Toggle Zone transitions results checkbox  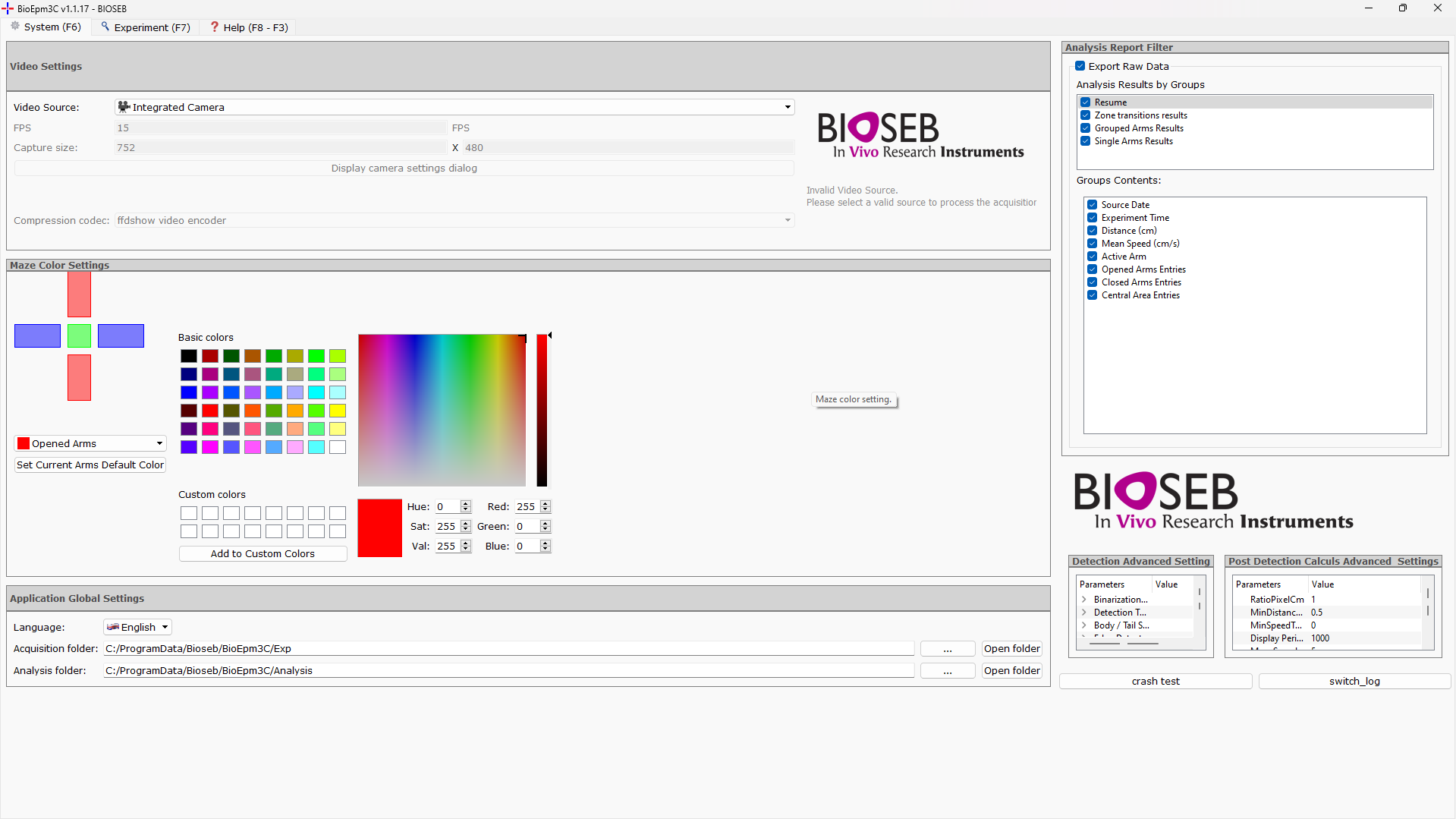tap(1086, 115)
